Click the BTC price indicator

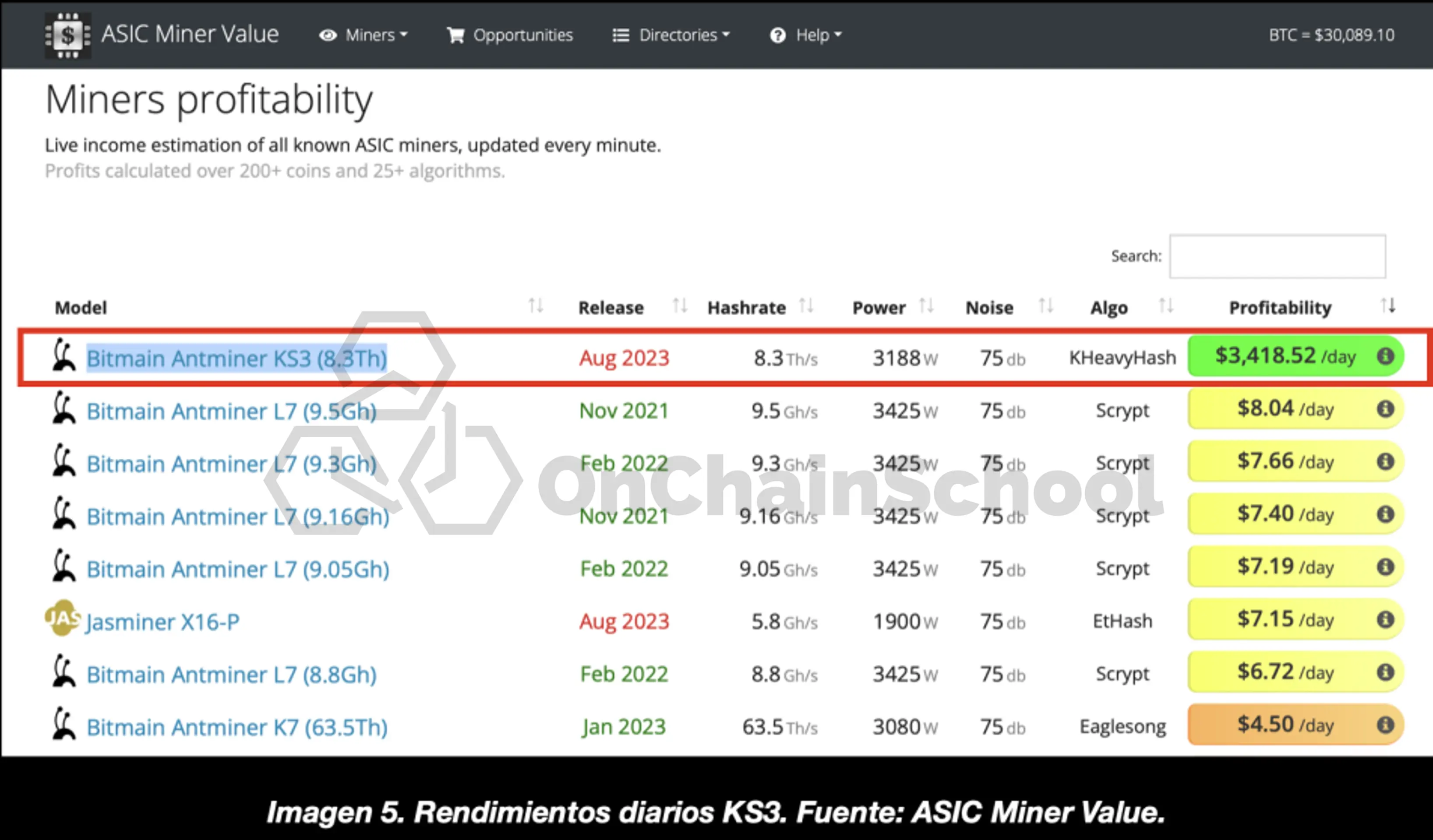click(1332, 35)
